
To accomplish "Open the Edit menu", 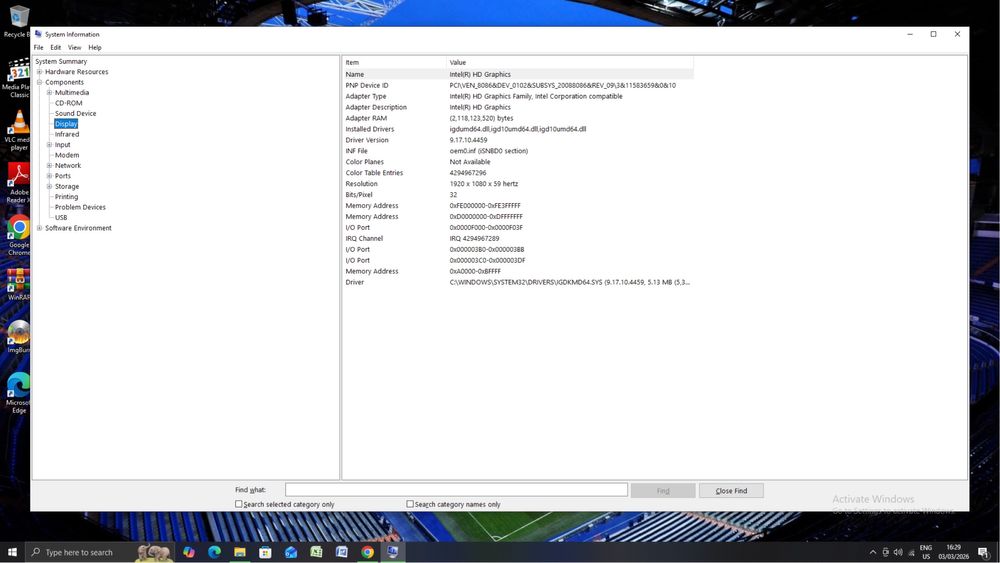I will [x=55, y=47].
